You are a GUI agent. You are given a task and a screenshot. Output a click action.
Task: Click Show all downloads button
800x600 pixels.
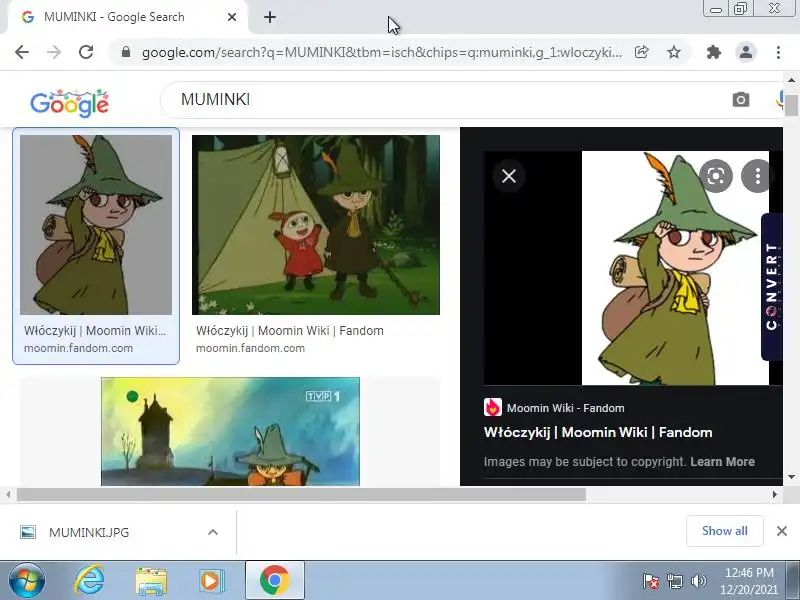(724, 531)
